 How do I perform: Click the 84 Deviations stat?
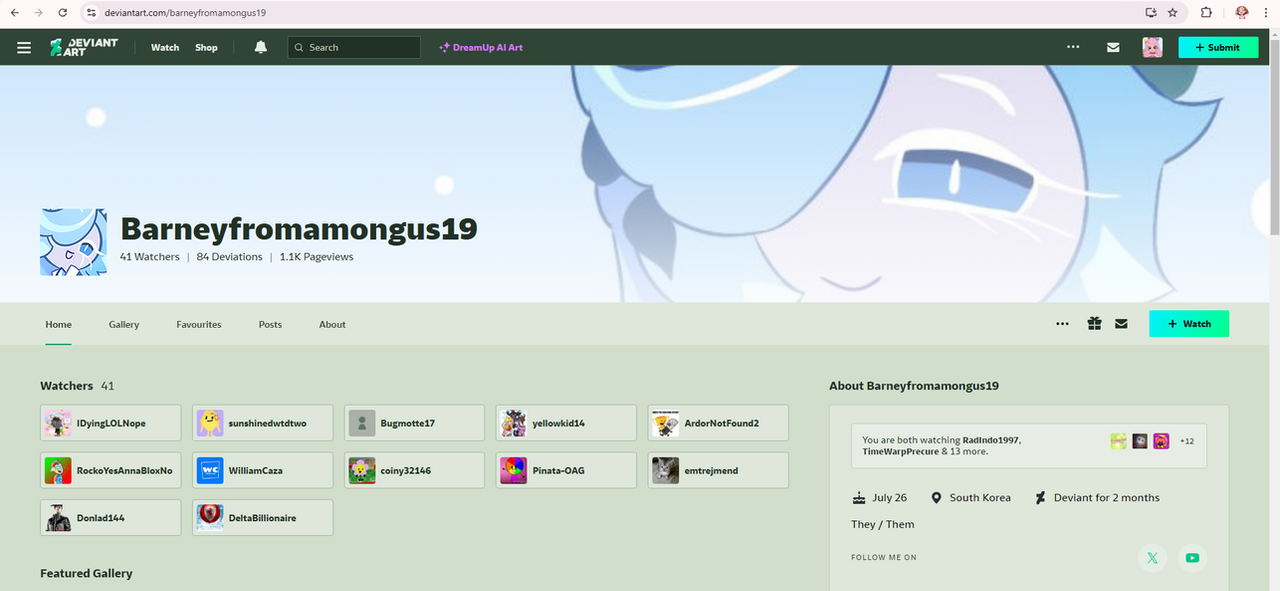[x=229, y=257]
